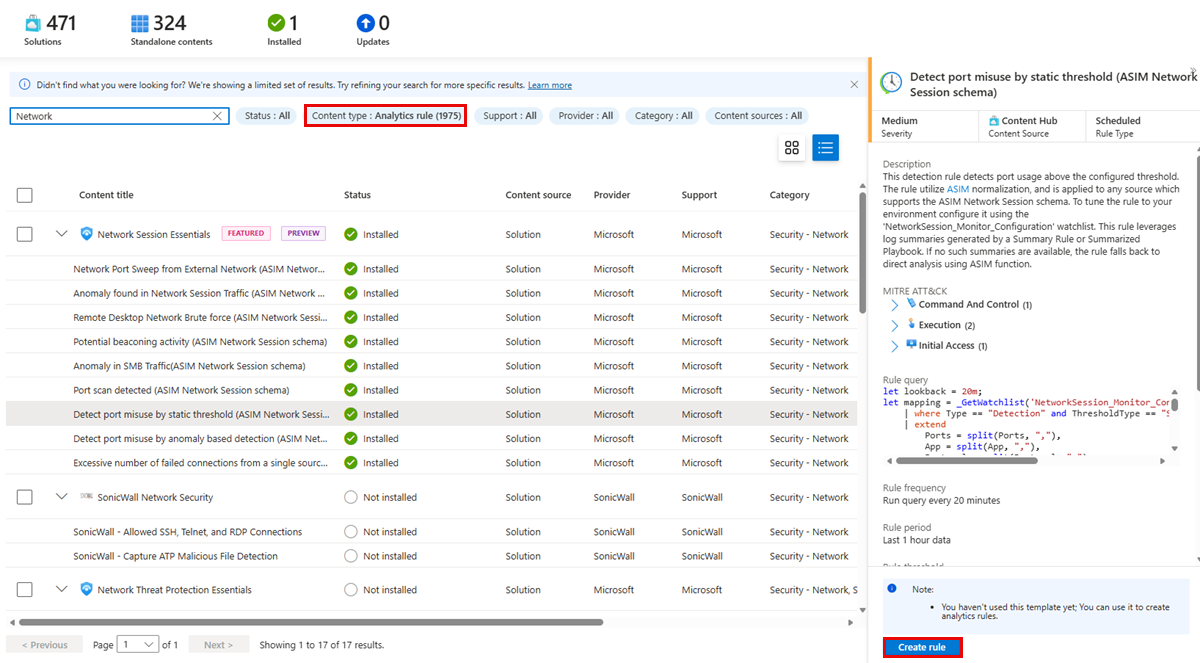
Task: Sort by Content source column
Action: [x=538, y=195]
